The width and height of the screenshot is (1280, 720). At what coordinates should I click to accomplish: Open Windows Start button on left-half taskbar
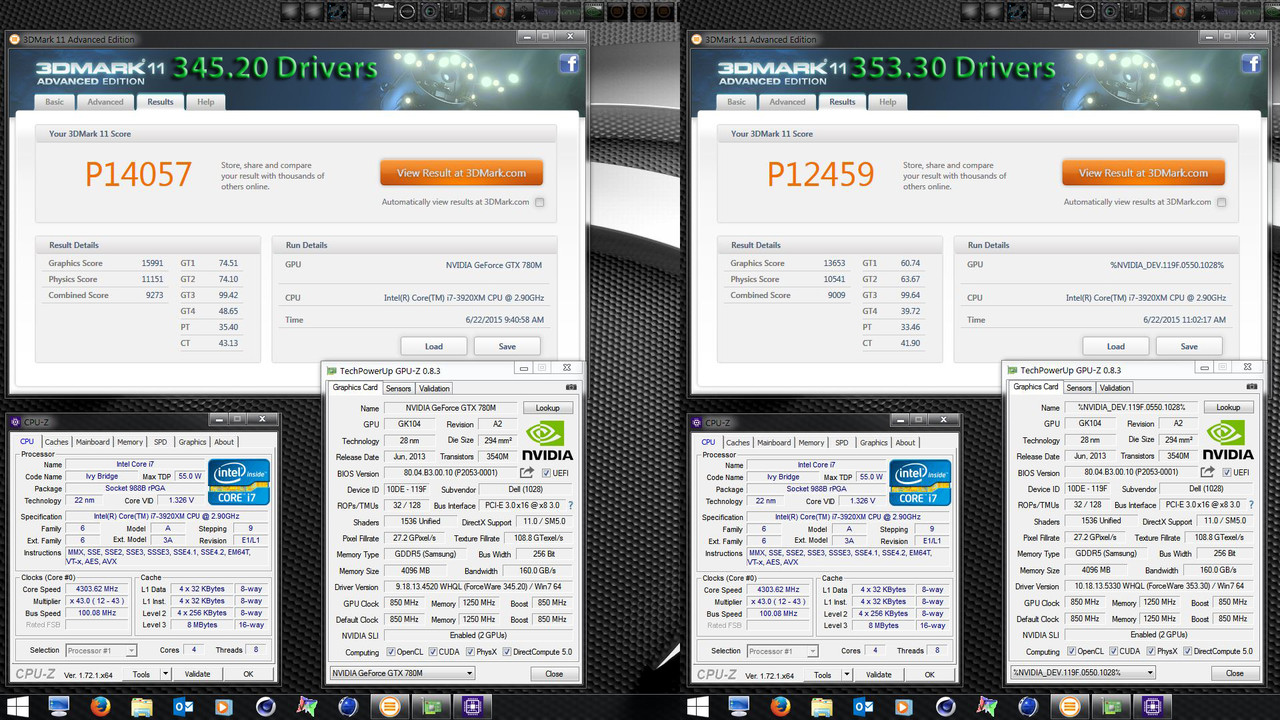tap(19, 707)
